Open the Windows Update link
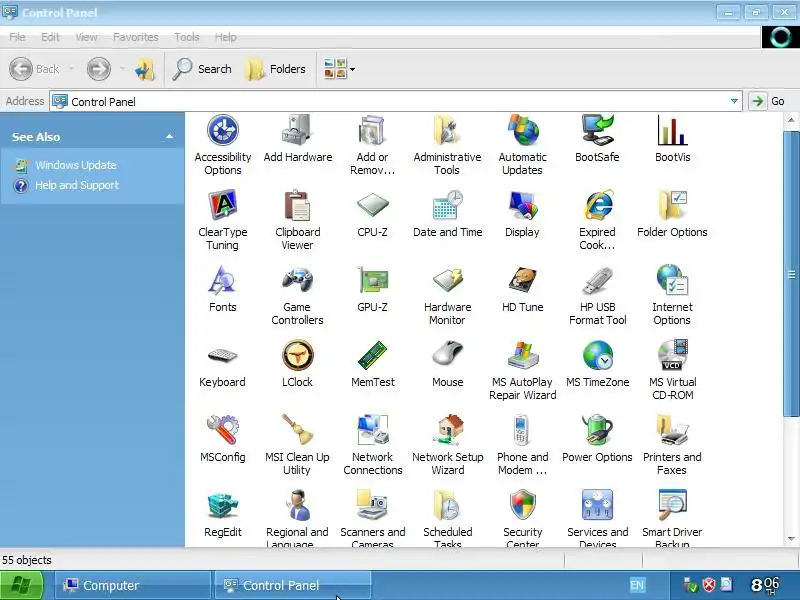Image resolution: width=800 pixels, height=600 pixels. (76, 165)
